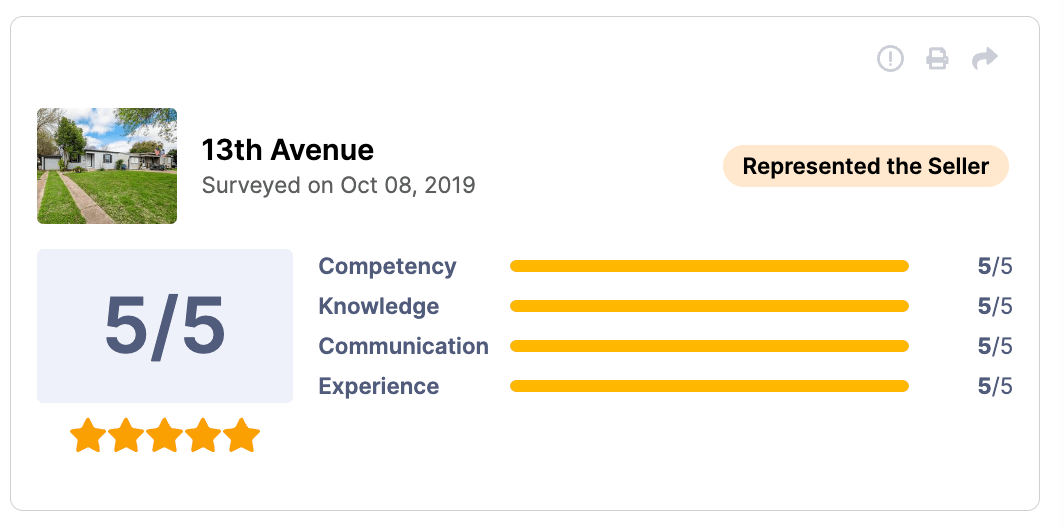This screenshot has width=1064, height=530.
Task: Click the report issue exclamation icon
Action: (x=890, y=59)
